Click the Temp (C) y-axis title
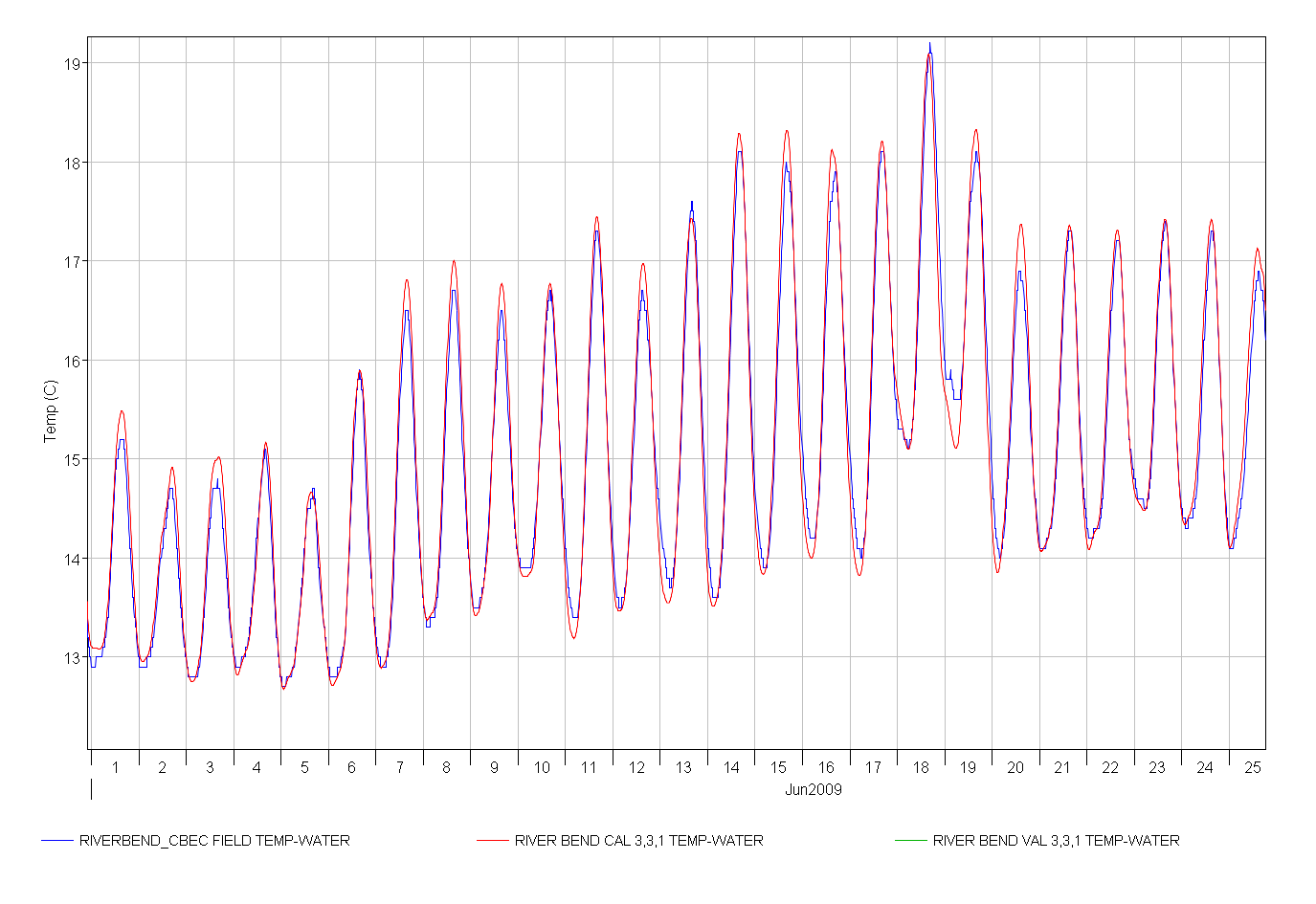1316x904 pixels. coord(51,411)
